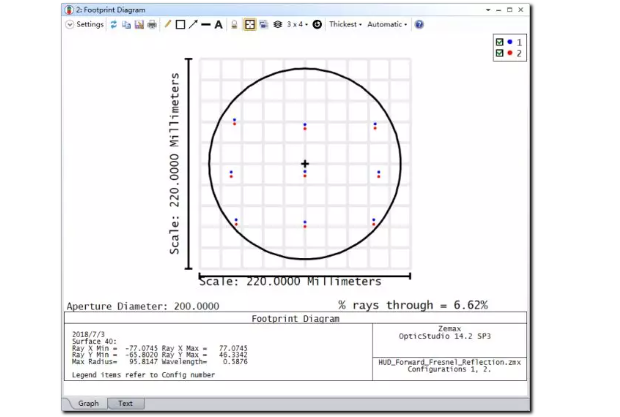Click the horizontal 'Scale: 220.0000 Millimeters' label

pos(290,281)
